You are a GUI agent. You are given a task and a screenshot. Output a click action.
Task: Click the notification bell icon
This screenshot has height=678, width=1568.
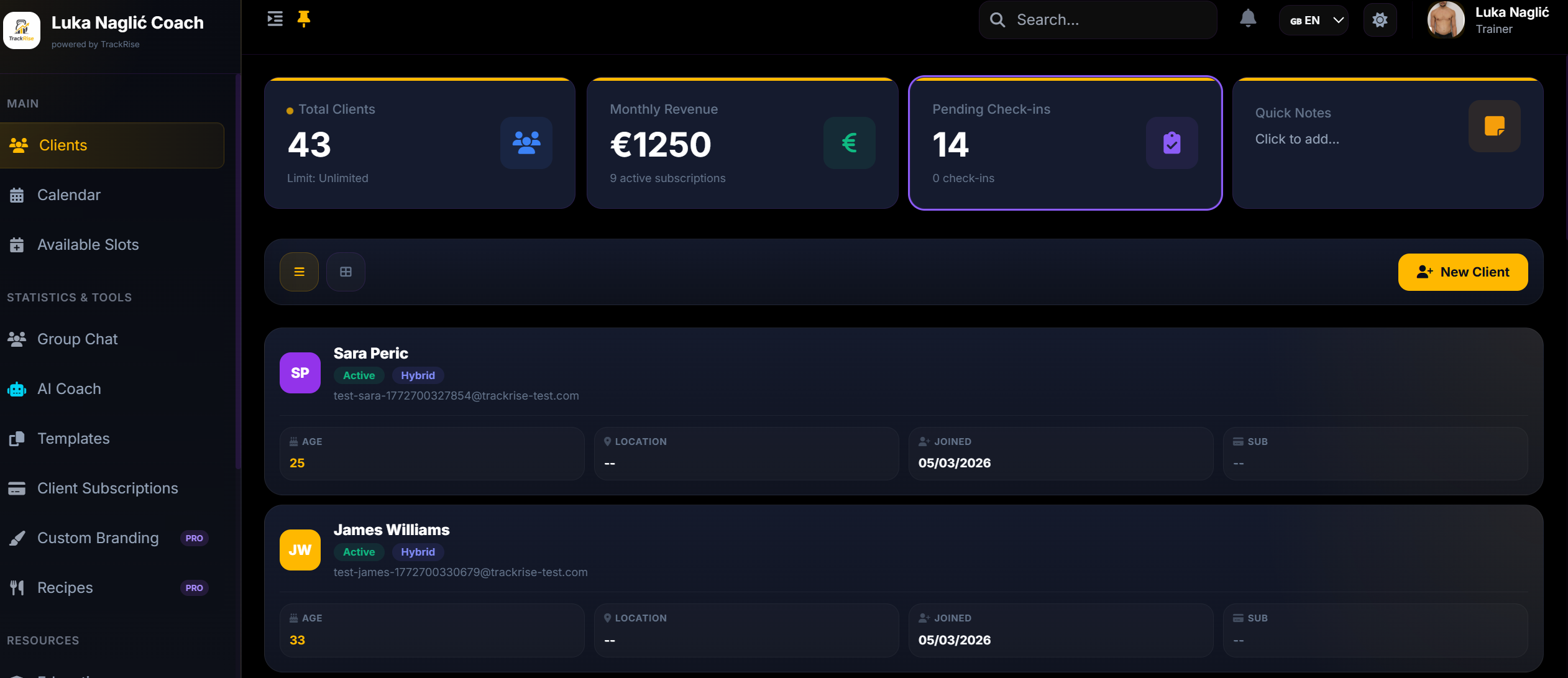pyautogui.click(x=1249, y=19)
